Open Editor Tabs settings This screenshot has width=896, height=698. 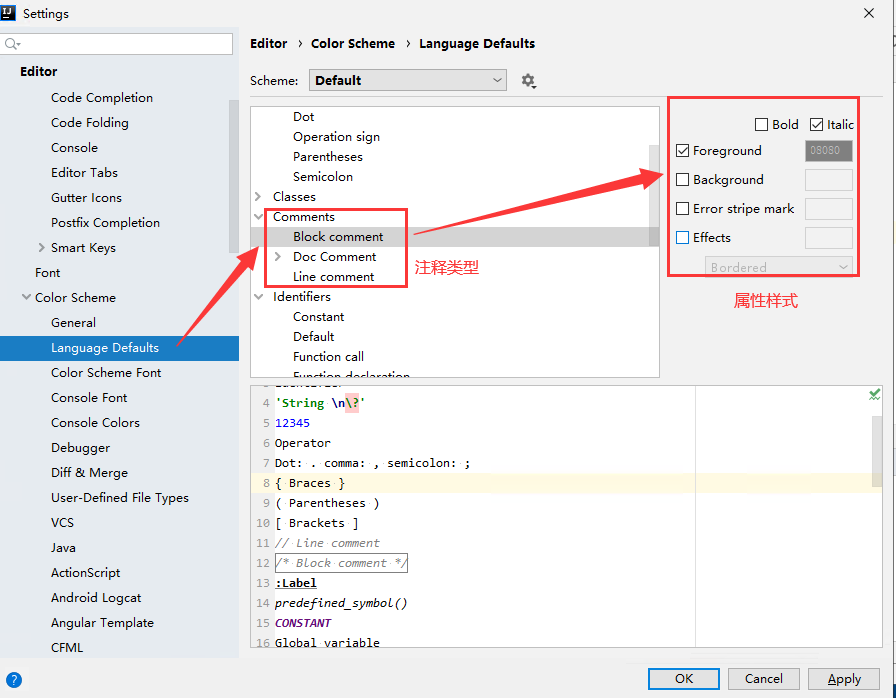tap(84, 173)
